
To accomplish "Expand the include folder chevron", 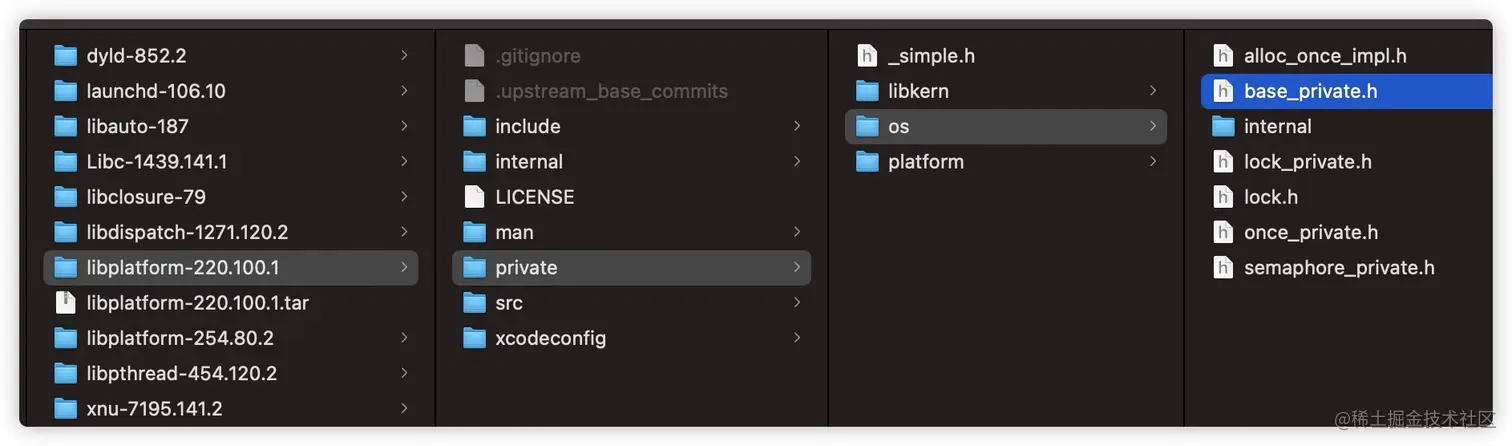I will point(797,126).
